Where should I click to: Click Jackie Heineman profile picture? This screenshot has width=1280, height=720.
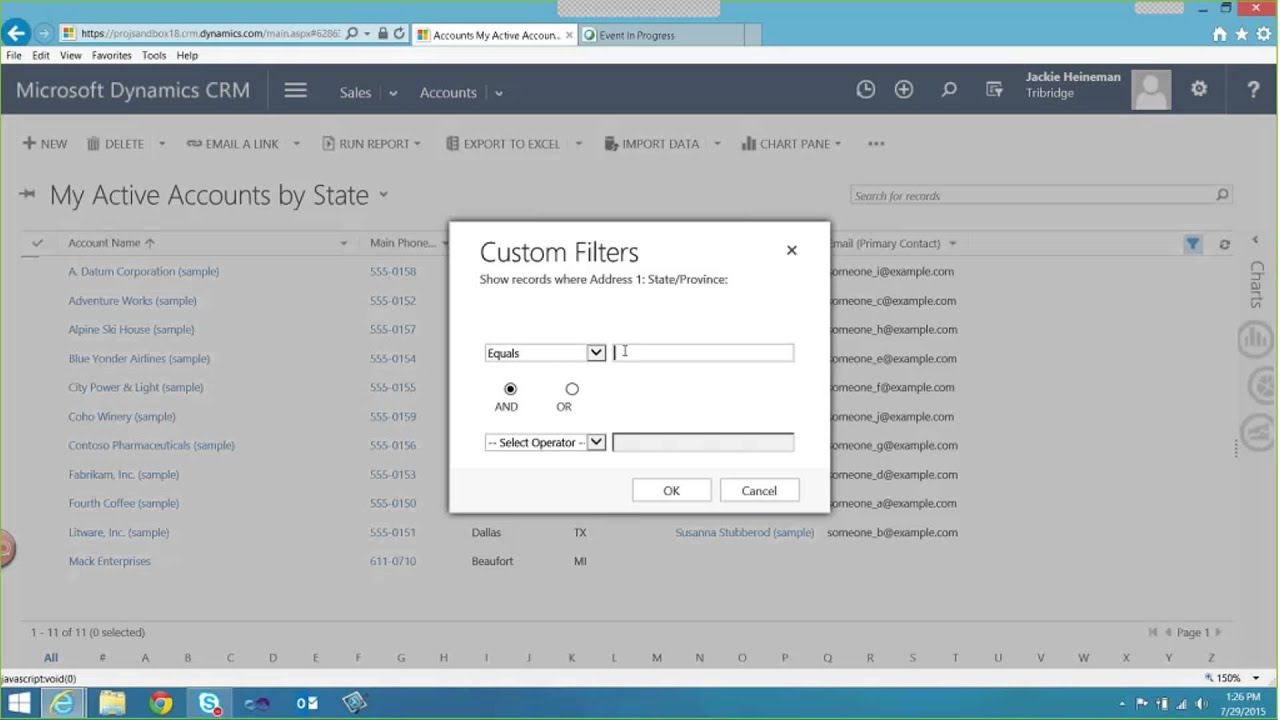pyautogui.click(x=1151, y=90)
